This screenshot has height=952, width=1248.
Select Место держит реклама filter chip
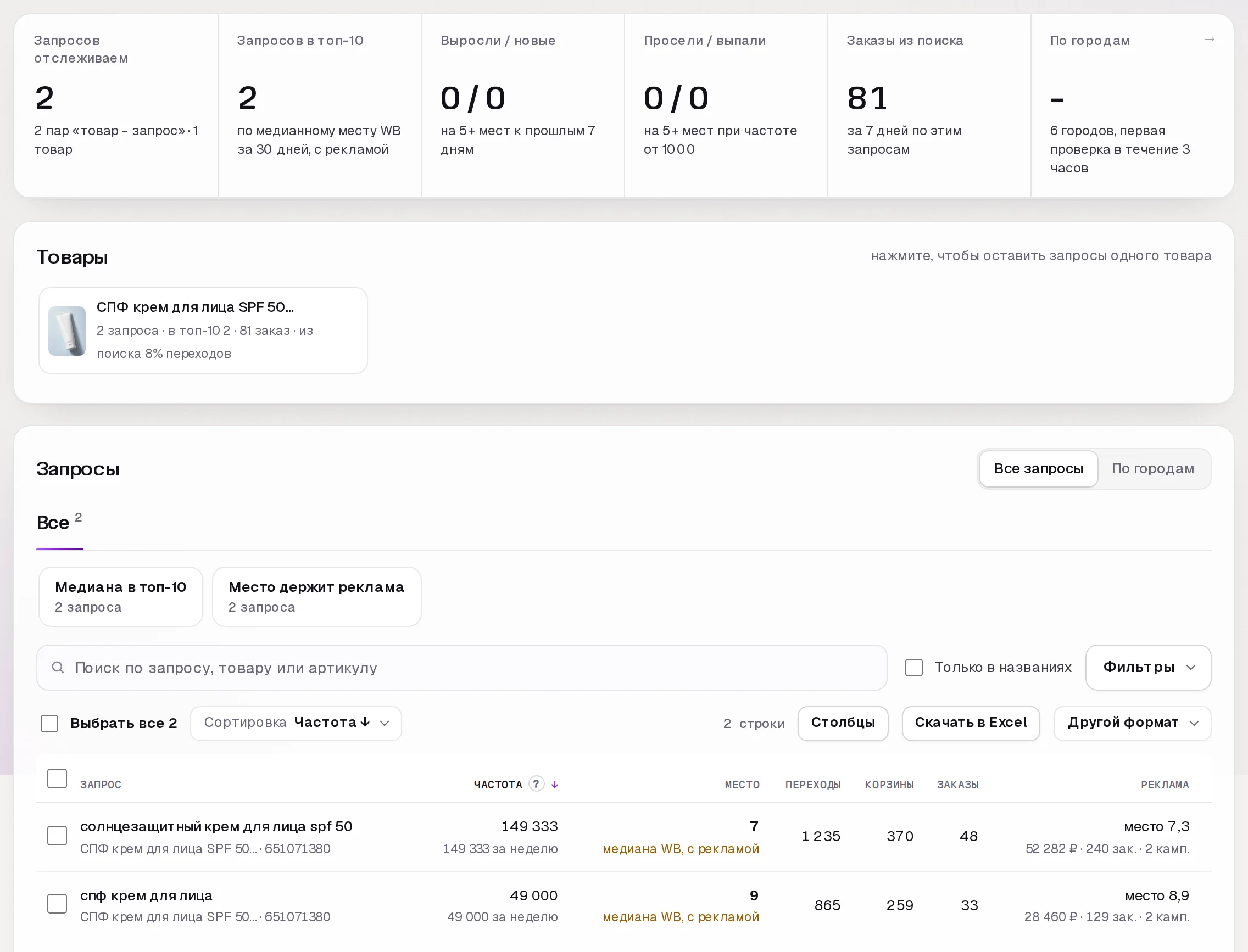click(316, 597)
